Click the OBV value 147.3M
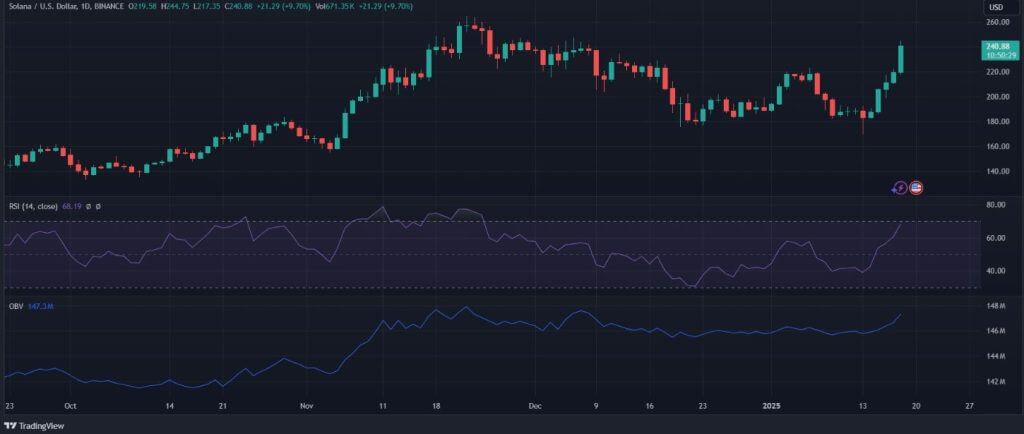Viewport: 1024px width, 434px height. [39, 305]
